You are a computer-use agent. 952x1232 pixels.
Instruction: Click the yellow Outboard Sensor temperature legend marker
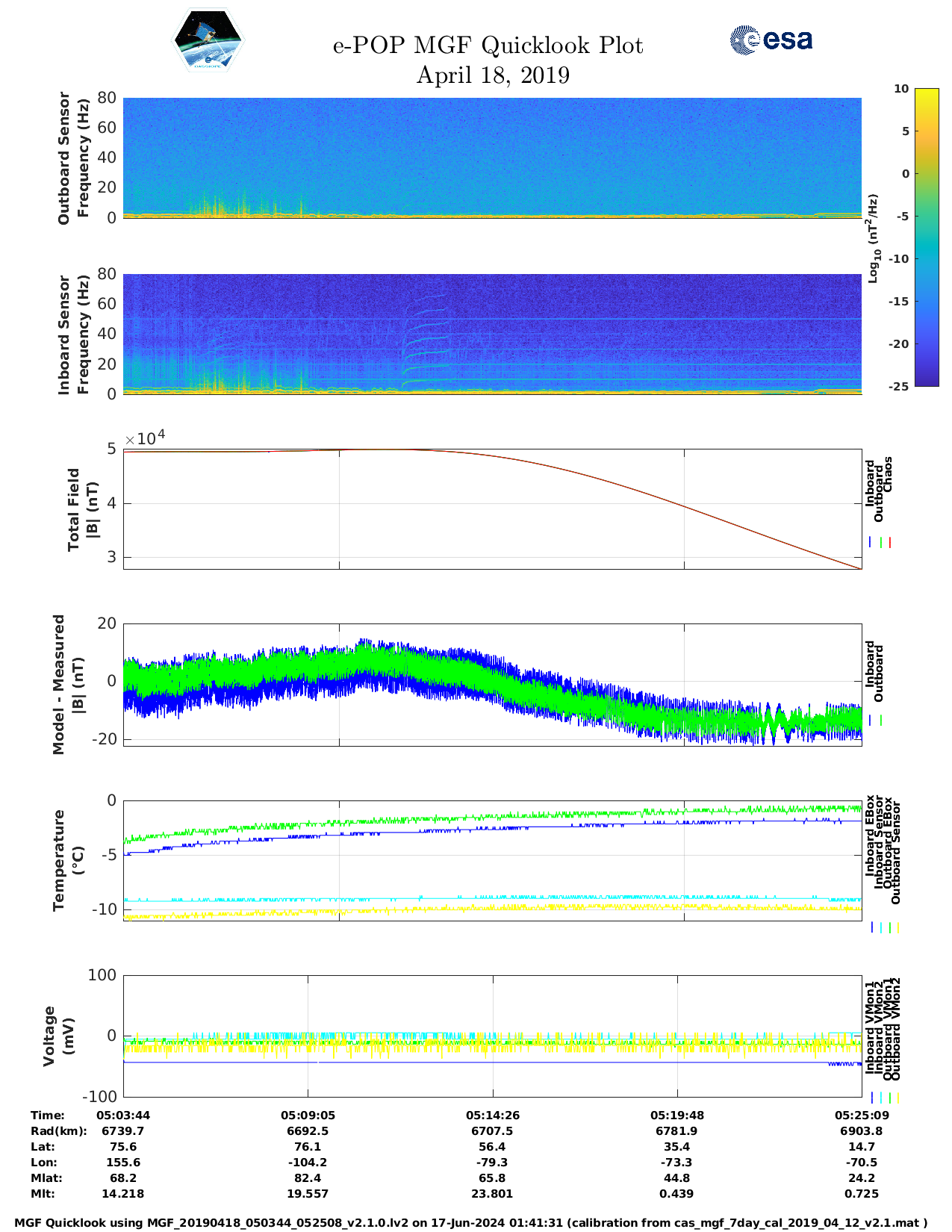tap(897, 927)
